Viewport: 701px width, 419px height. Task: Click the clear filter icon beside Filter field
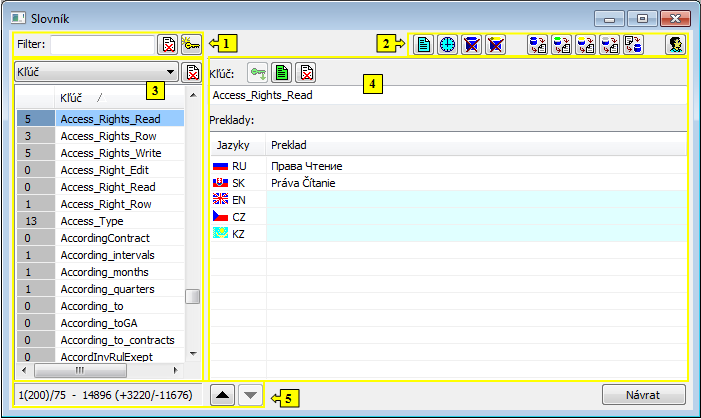168,44
